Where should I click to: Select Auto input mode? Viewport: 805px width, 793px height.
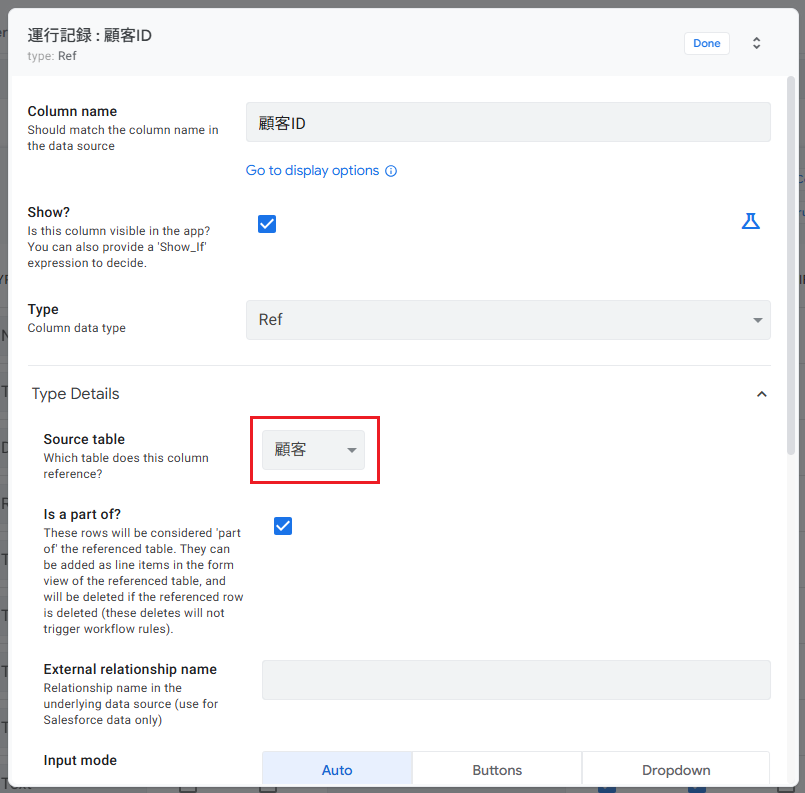pos(337,770)
